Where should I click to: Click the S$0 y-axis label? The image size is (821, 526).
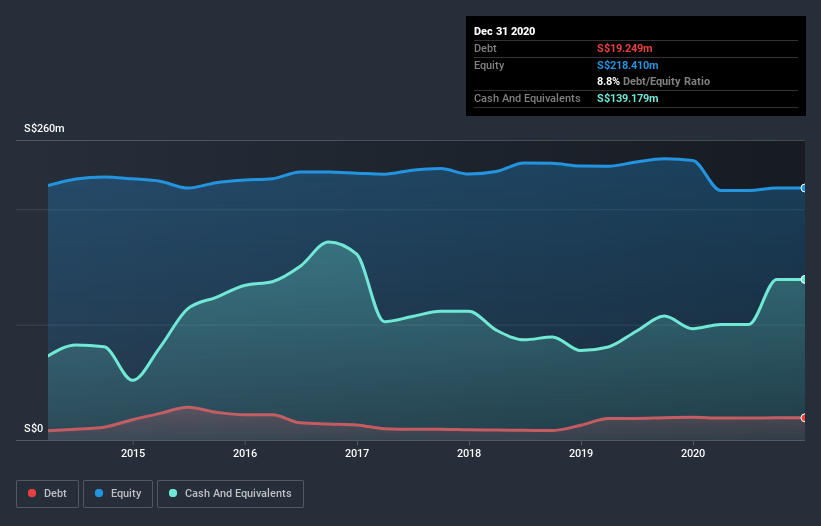pos(34,429)
